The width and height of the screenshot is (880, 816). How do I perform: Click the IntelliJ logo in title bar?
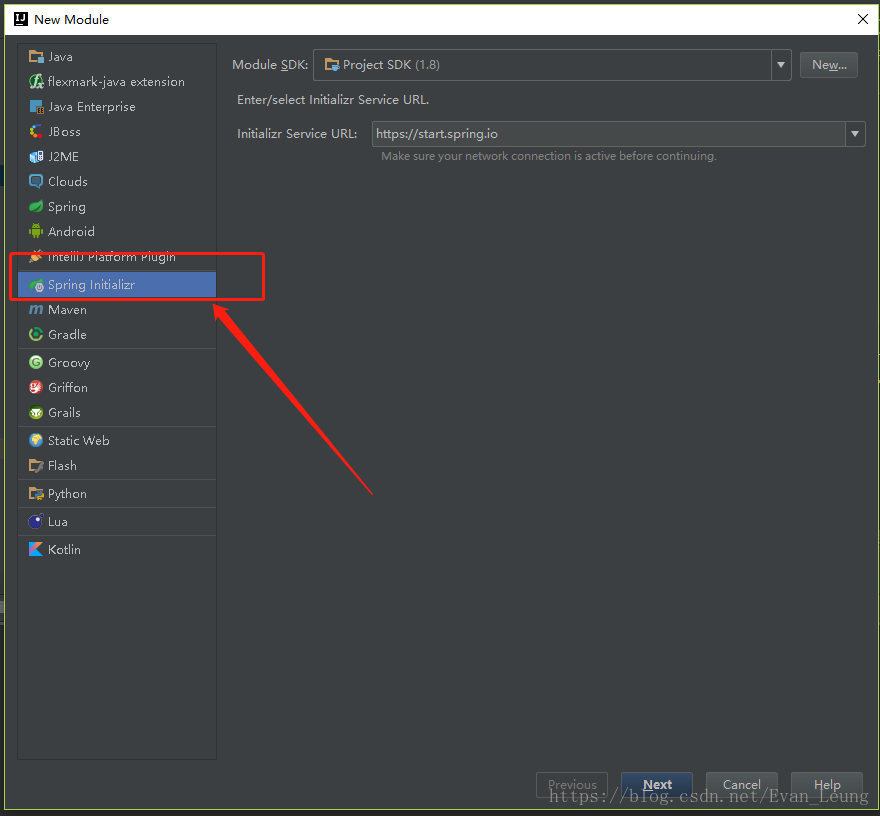pyautogui.click(x=21, y=19)
